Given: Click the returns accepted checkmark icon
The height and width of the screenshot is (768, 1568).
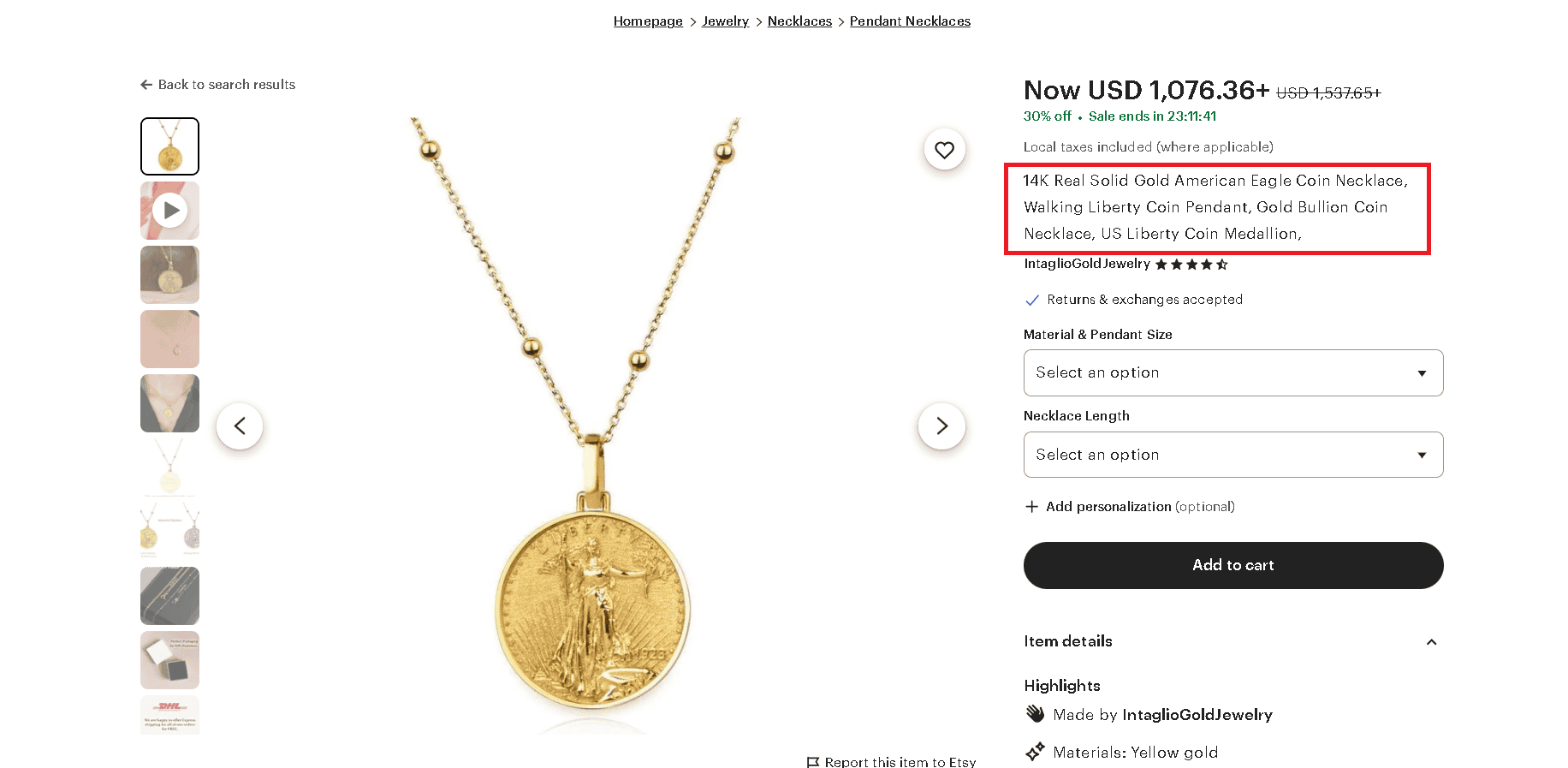Looking at the screenshot, I should [1032, 300].
